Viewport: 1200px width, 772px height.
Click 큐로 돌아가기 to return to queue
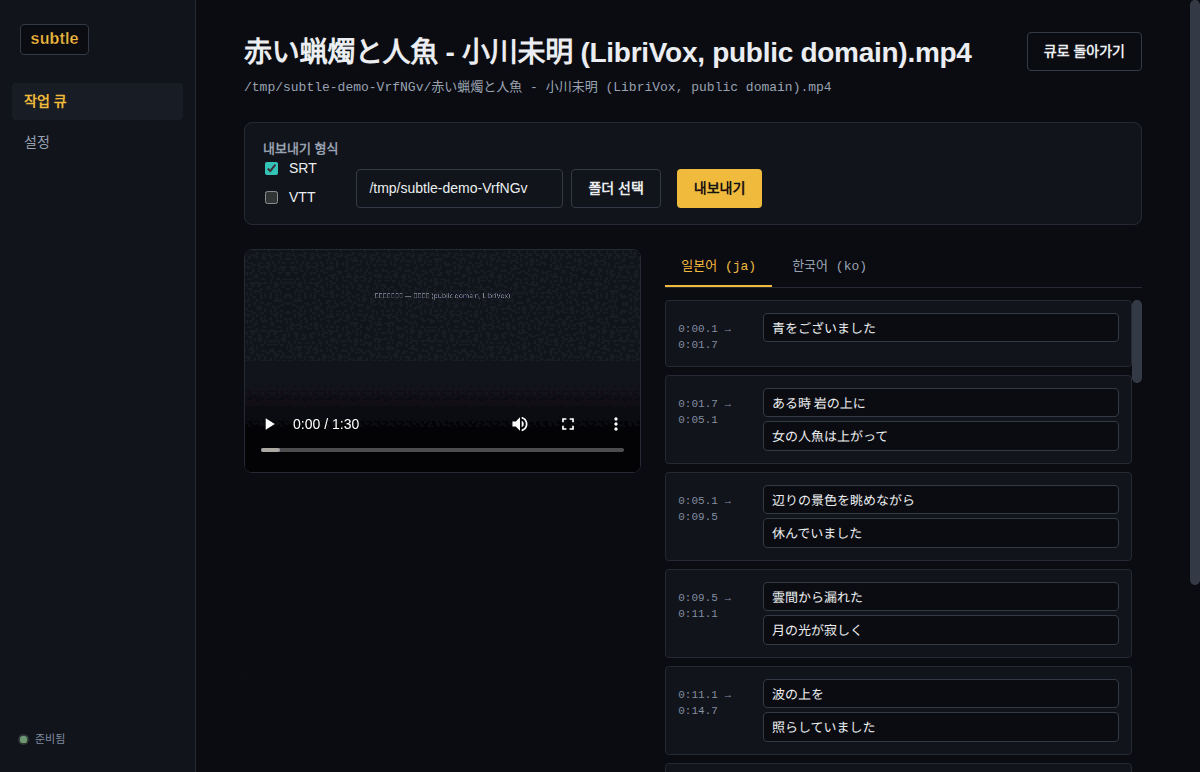point(1084,52)
